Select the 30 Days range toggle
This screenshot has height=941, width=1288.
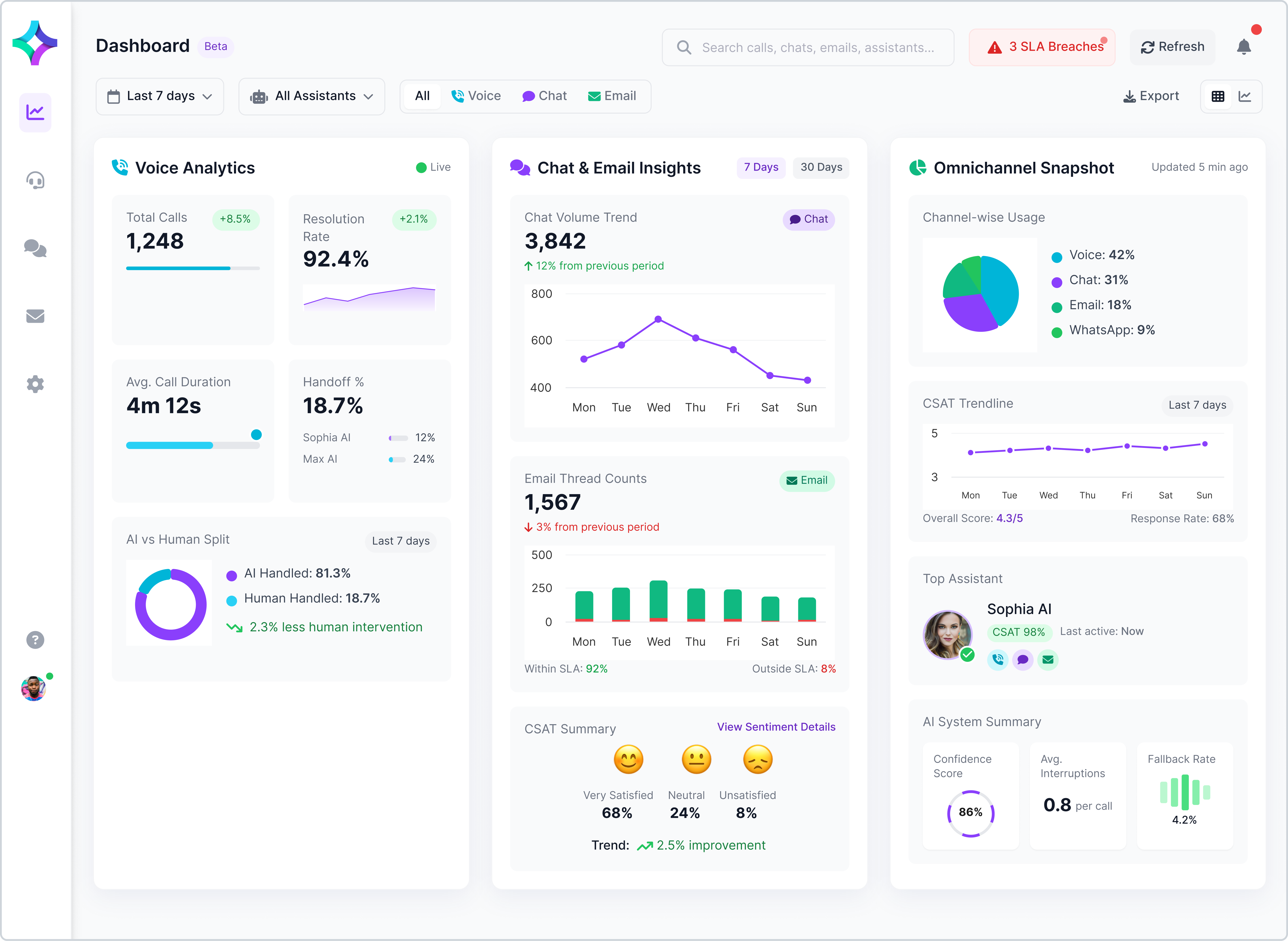point(821,167)
